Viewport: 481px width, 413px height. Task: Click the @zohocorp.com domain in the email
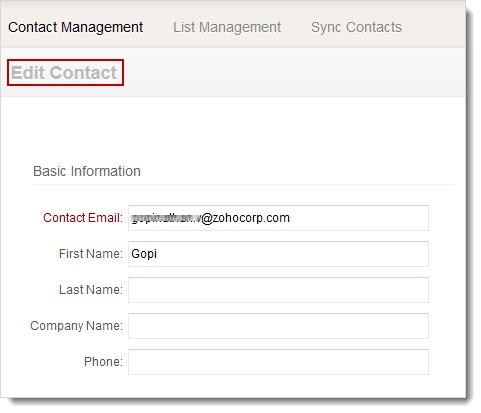click(245, 218)
